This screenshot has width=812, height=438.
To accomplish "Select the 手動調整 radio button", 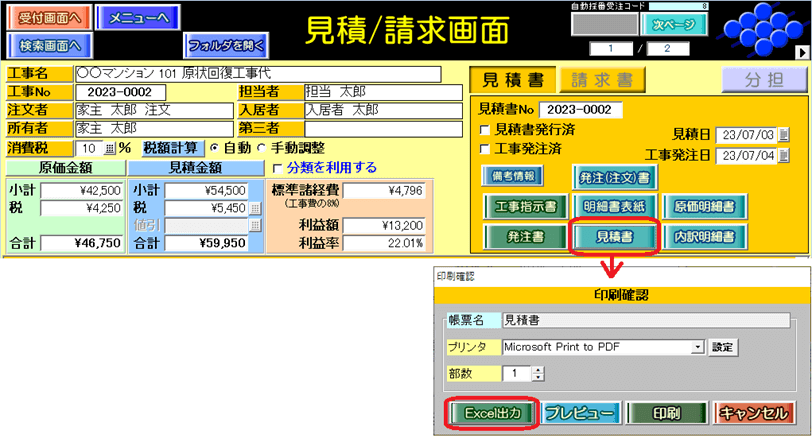I will (262, 147).
